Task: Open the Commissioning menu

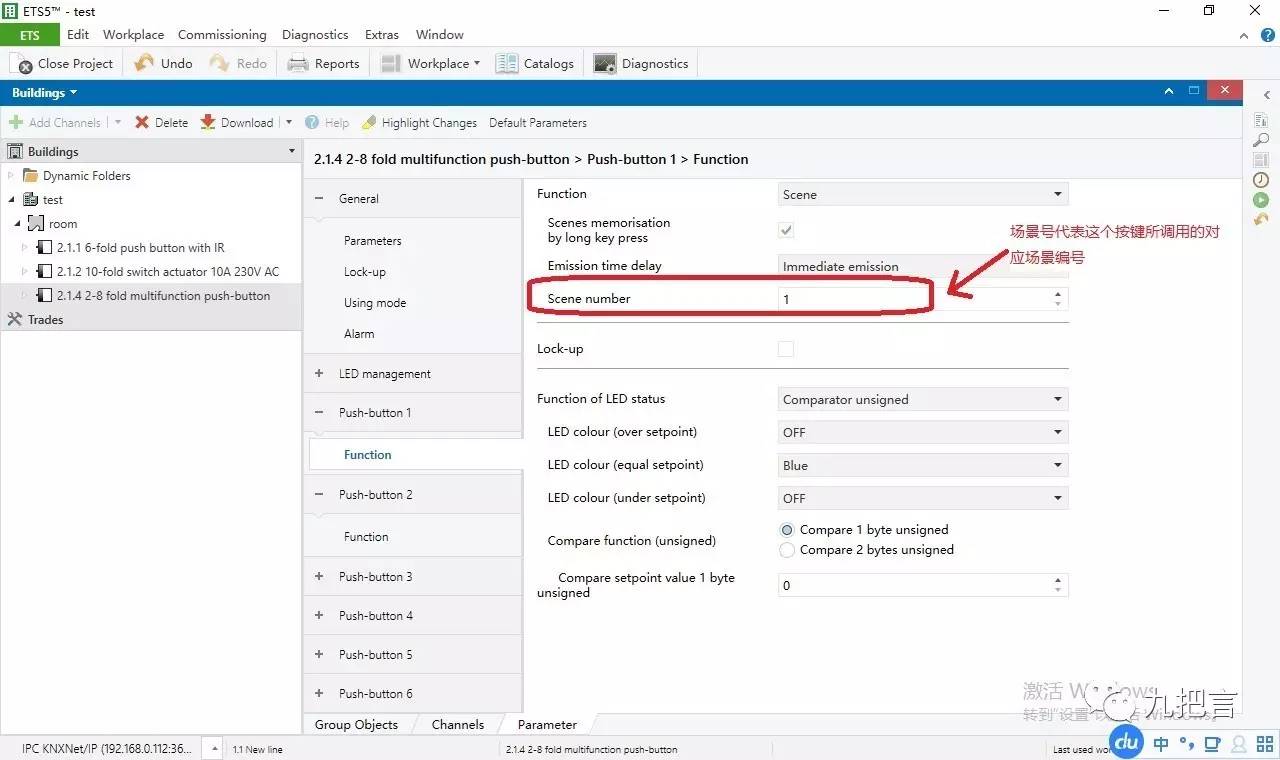Action: 222,34
